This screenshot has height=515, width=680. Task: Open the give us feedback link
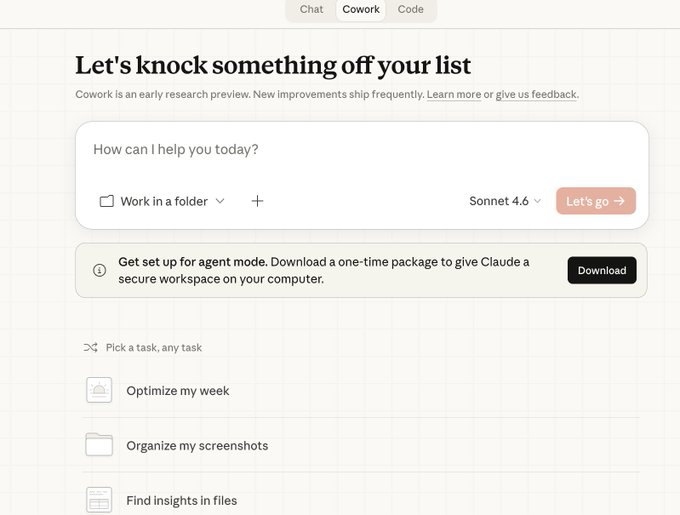coord(536,95)
